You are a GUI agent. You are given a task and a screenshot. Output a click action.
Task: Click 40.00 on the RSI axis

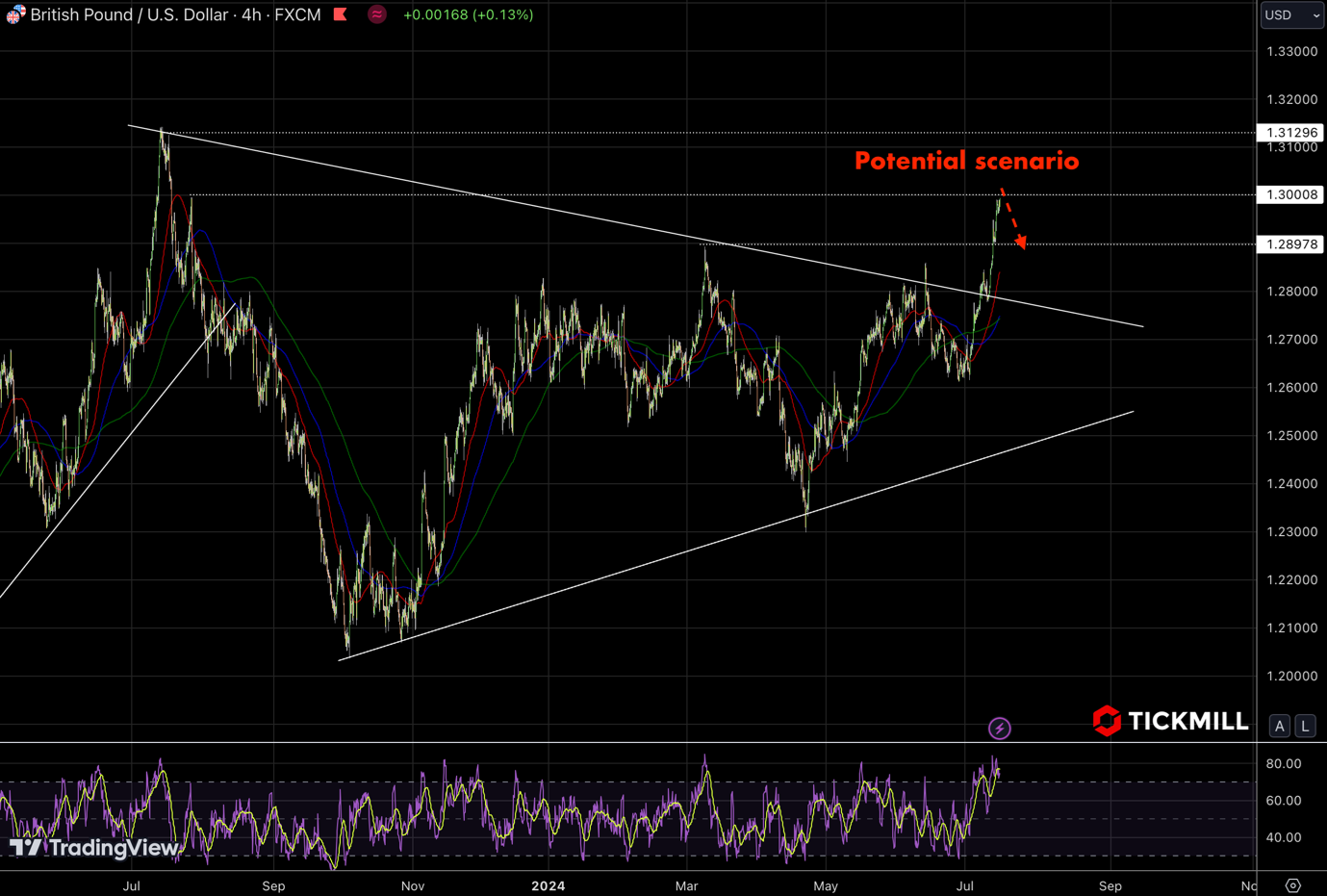click(x=1284, y=837)
